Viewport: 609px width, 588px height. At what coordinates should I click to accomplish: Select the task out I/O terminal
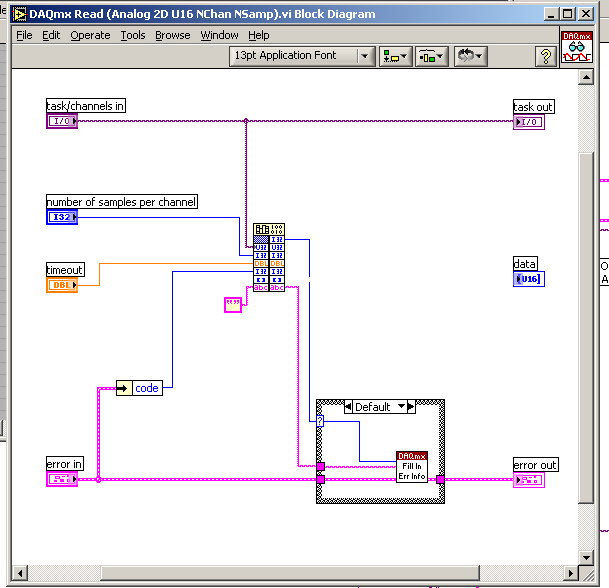[529, 122]
